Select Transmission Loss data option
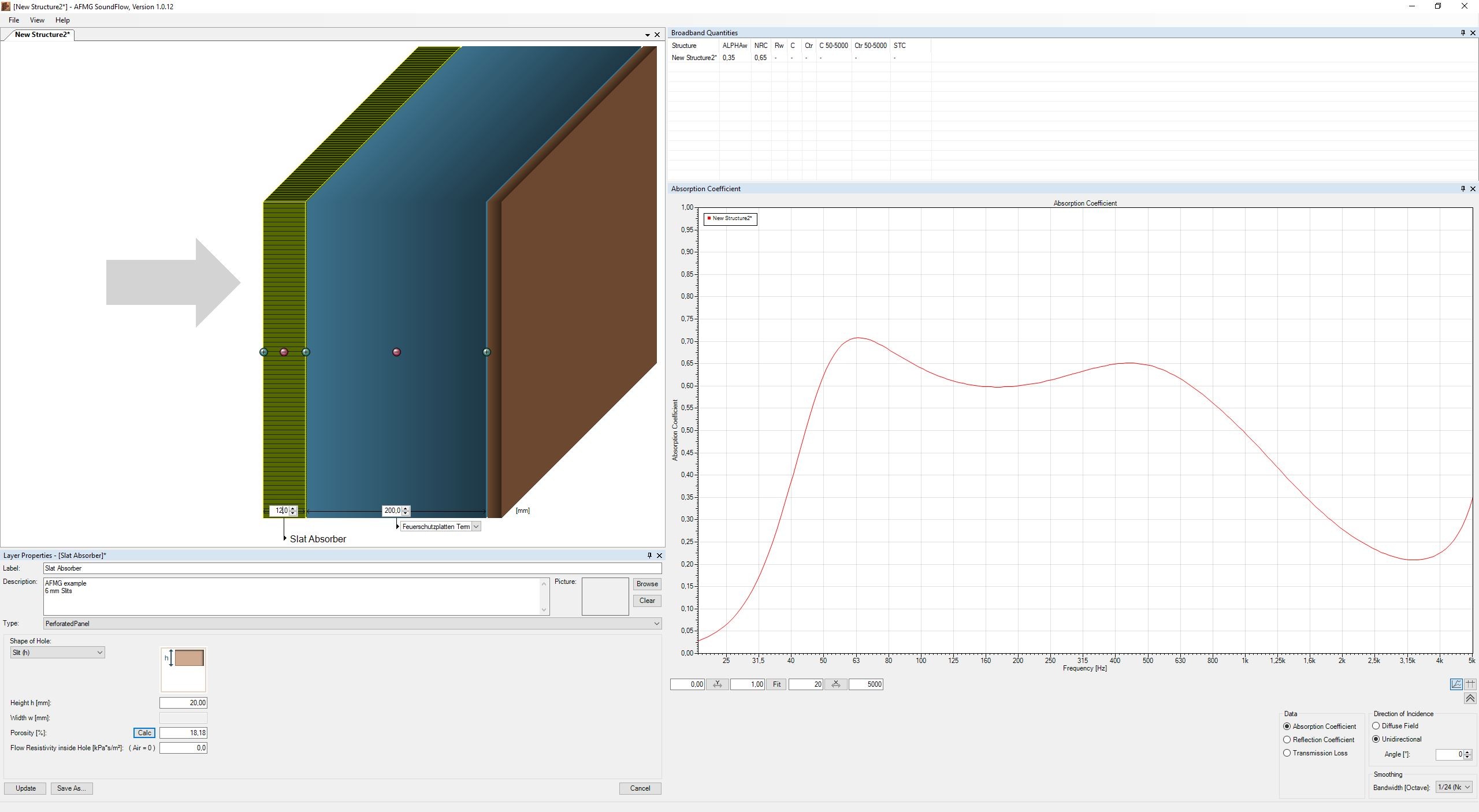The height and width of the screenshot is (812, 1479). click(1287, 753)
